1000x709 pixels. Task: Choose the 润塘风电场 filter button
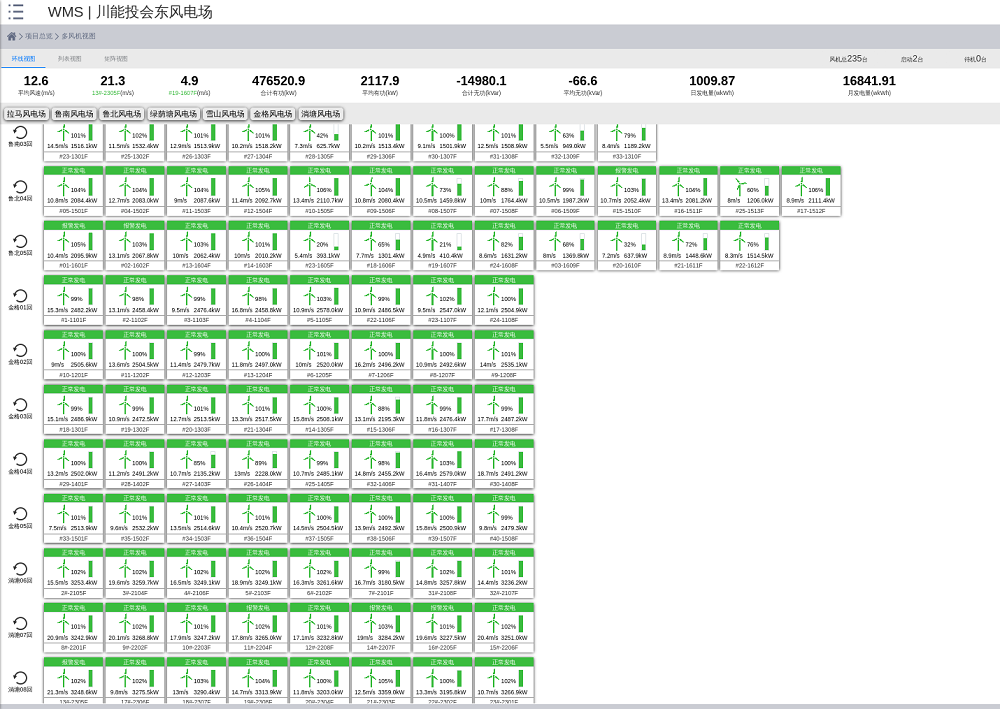pos(321,114)
